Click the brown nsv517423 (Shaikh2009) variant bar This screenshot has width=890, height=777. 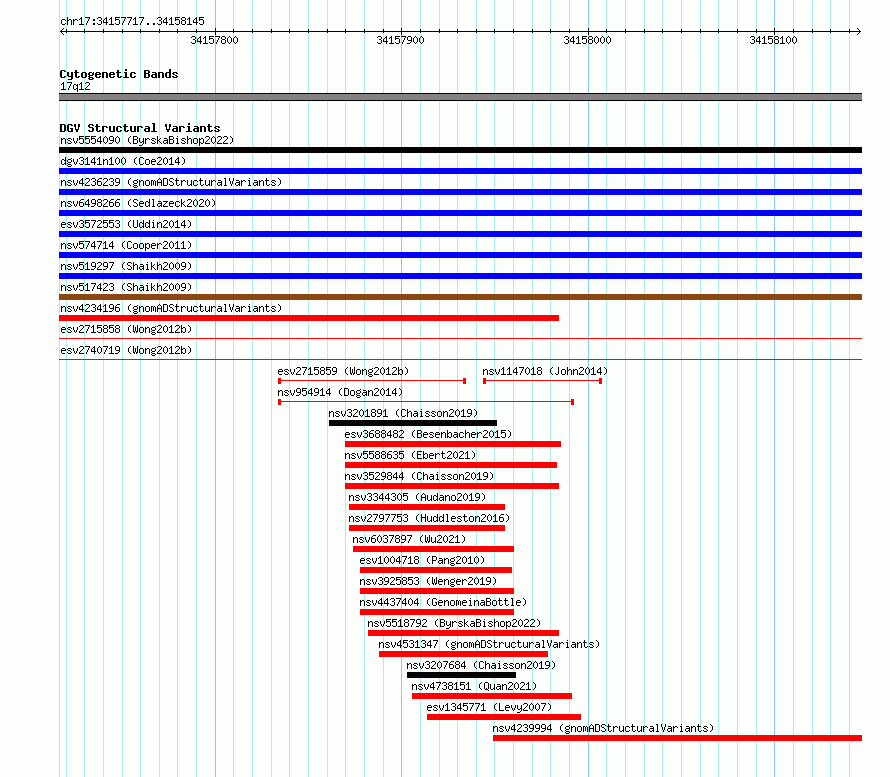point(460,297)
